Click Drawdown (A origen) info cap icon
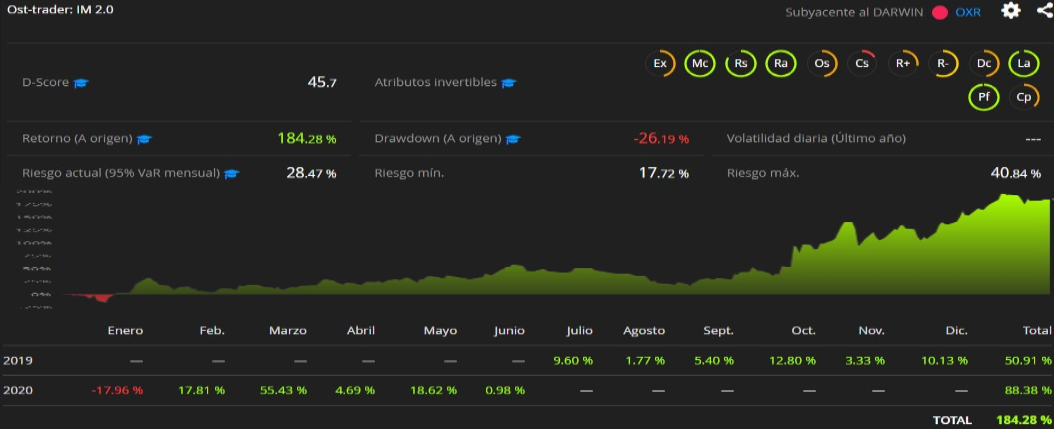Viewport: 1054px width, 429px height. pos(513,139)
